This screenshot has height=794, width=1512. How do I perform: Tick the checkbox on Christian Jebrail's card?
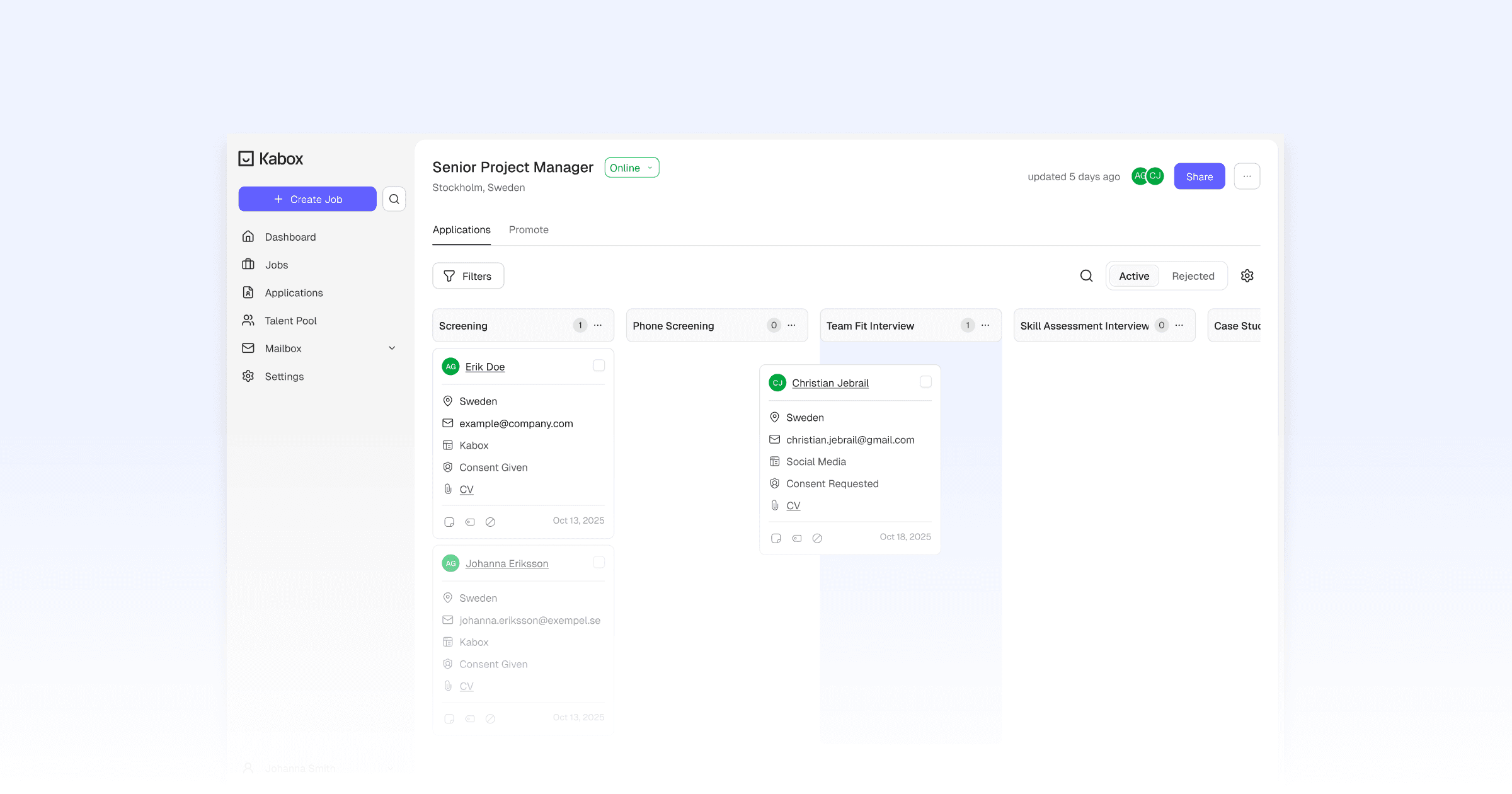tap(925, 382)
